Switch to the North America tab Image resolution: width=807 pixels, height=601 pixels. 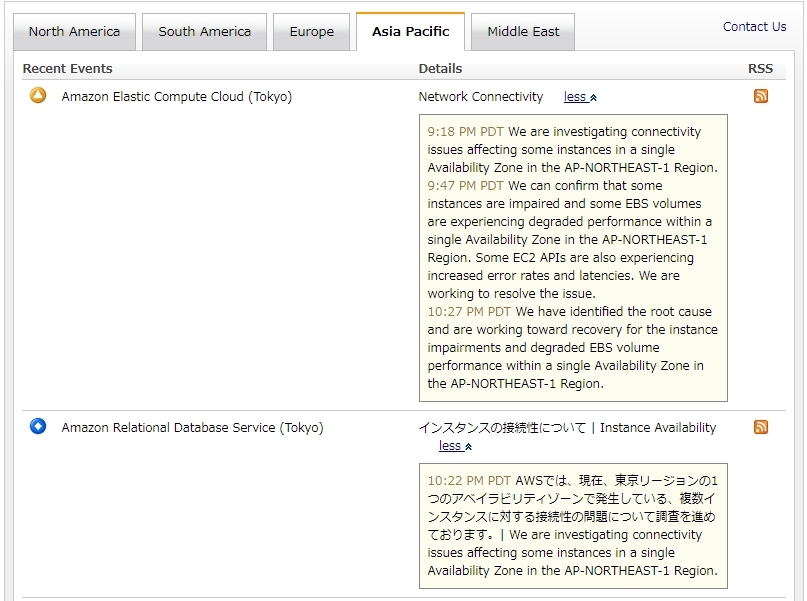pyautogui.click(x=74, y=32)
